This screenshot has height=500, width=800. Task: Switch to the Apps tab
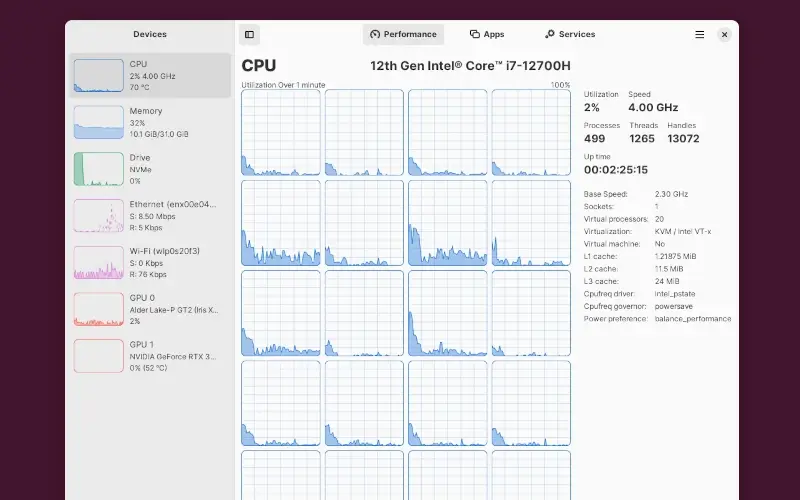coord(487,34)
